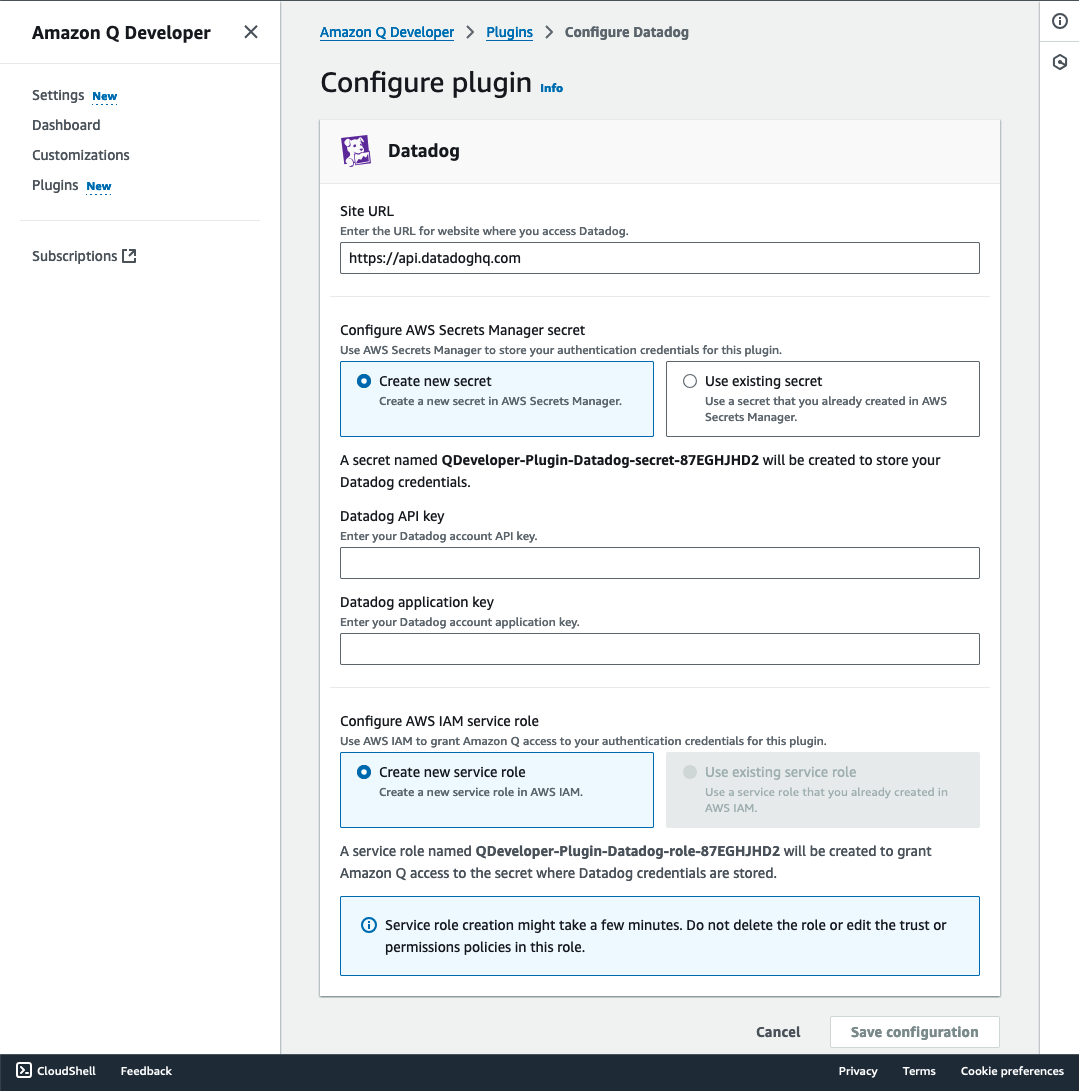Click the info icon in service role notice
Viewport: 1079px width, 1091px height.
[368, 925]
